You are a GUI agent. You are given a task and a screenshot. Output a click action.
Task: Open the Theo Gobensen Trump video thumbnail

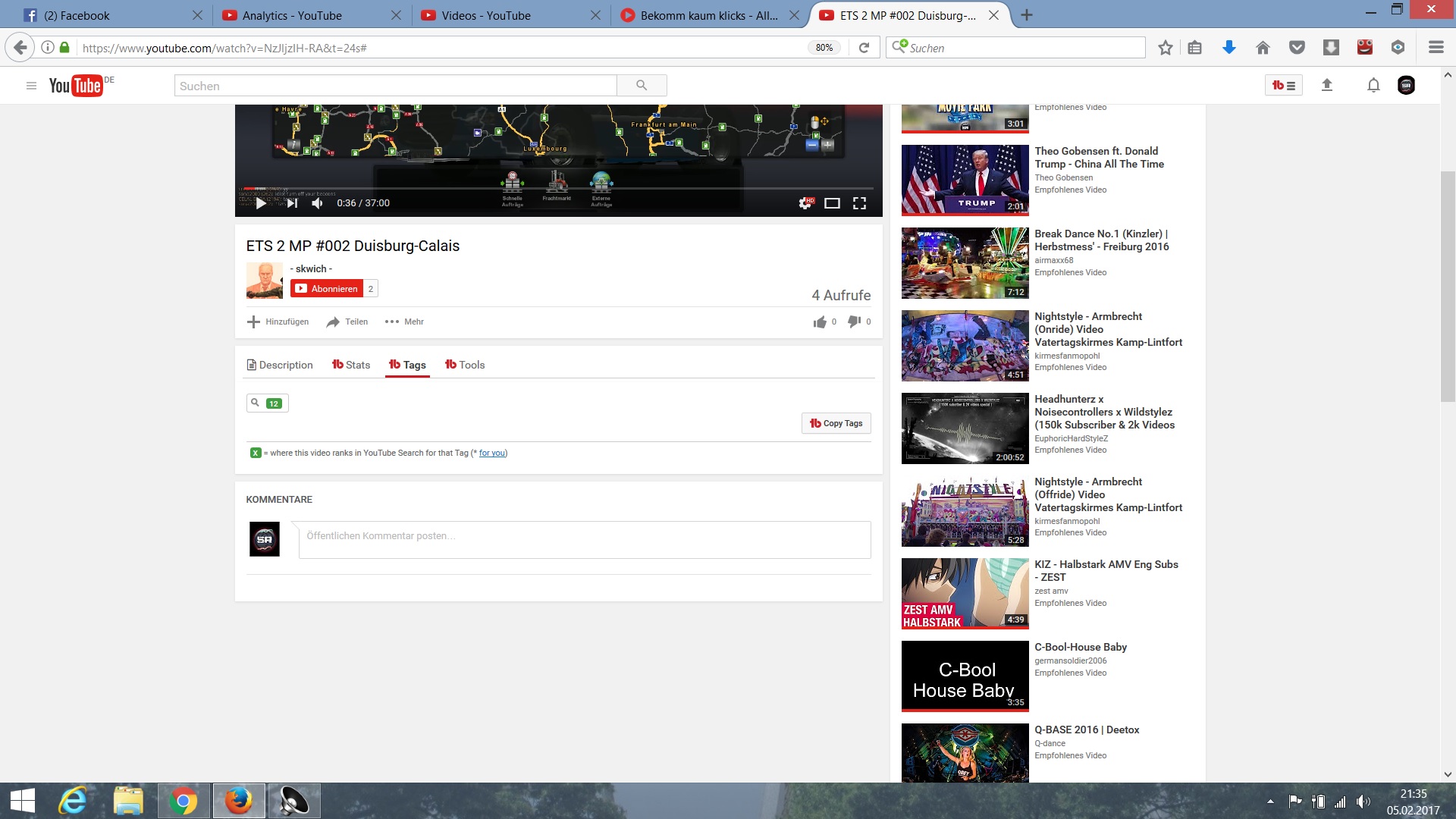965,180
